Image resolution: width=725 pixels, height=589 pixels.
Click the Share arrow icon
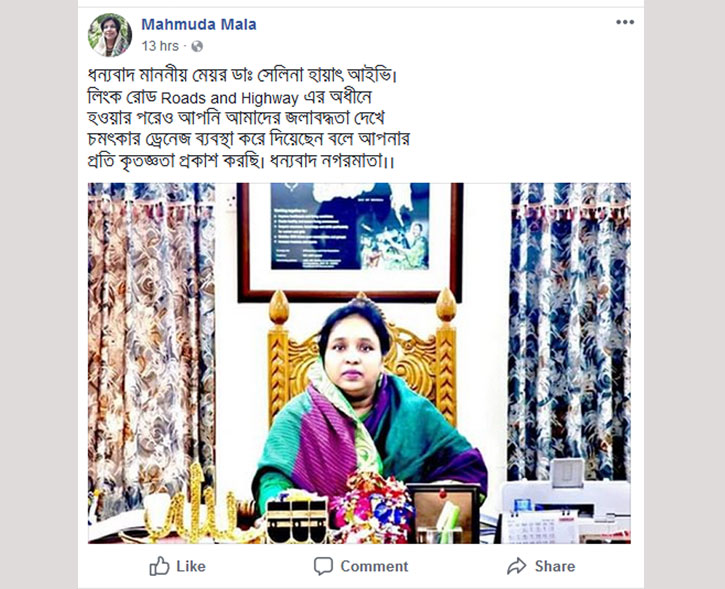coord(516,566)
